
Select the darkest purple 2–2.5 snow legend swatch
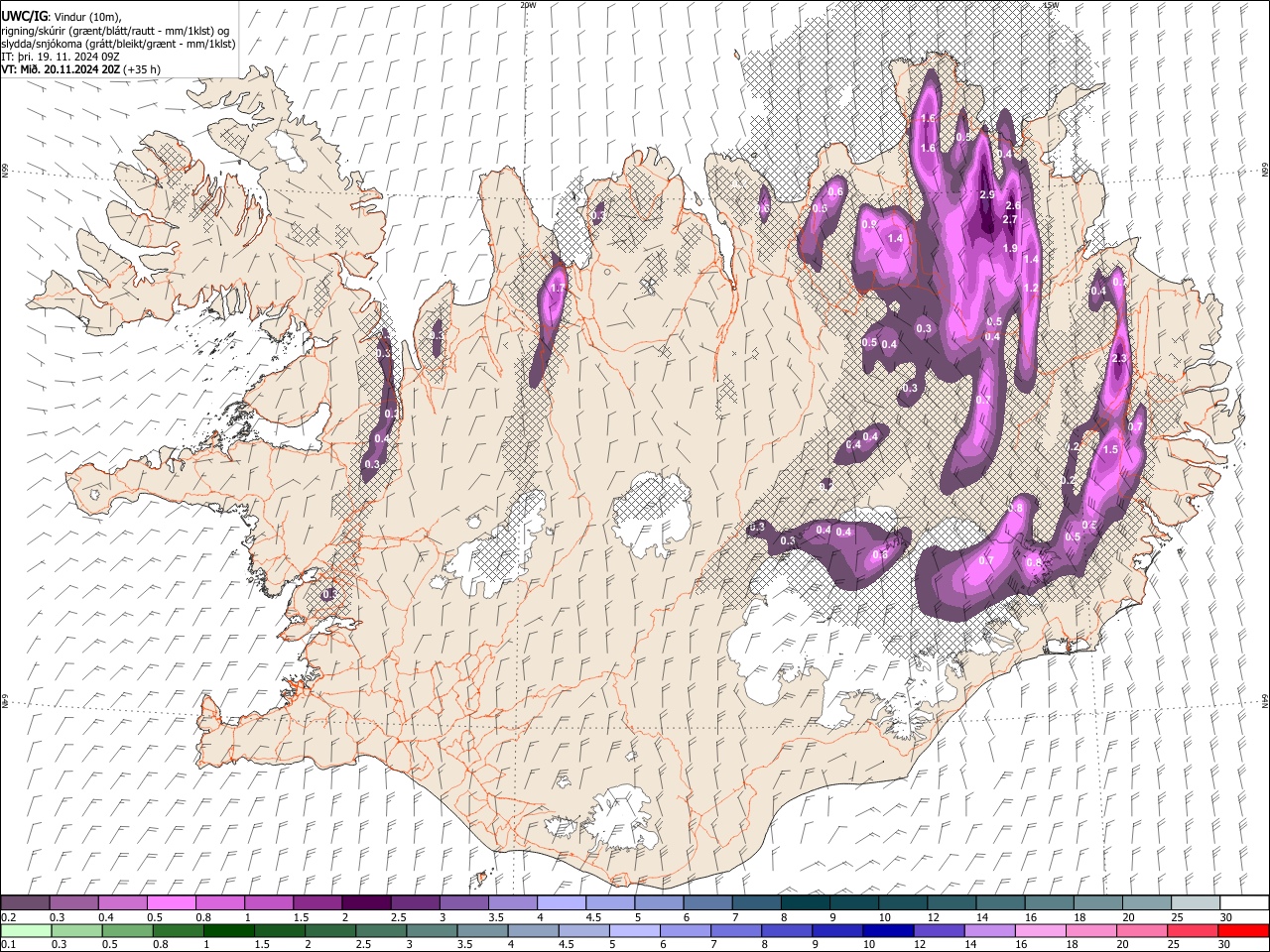(366, 902)
